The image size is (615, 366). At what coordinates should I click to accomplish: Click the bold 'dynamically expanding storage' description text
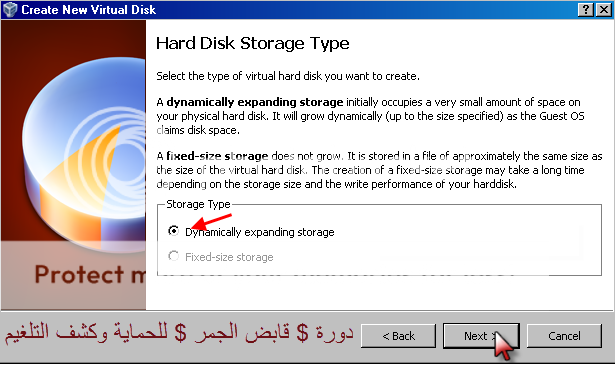tap(255, 102)
